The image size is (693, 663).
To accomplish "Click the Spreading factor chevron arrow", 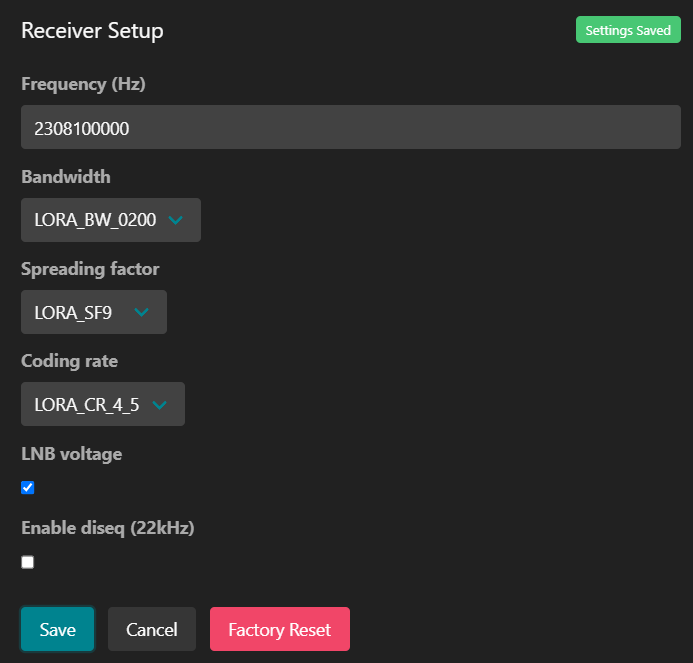I will (x=141, y=312).
